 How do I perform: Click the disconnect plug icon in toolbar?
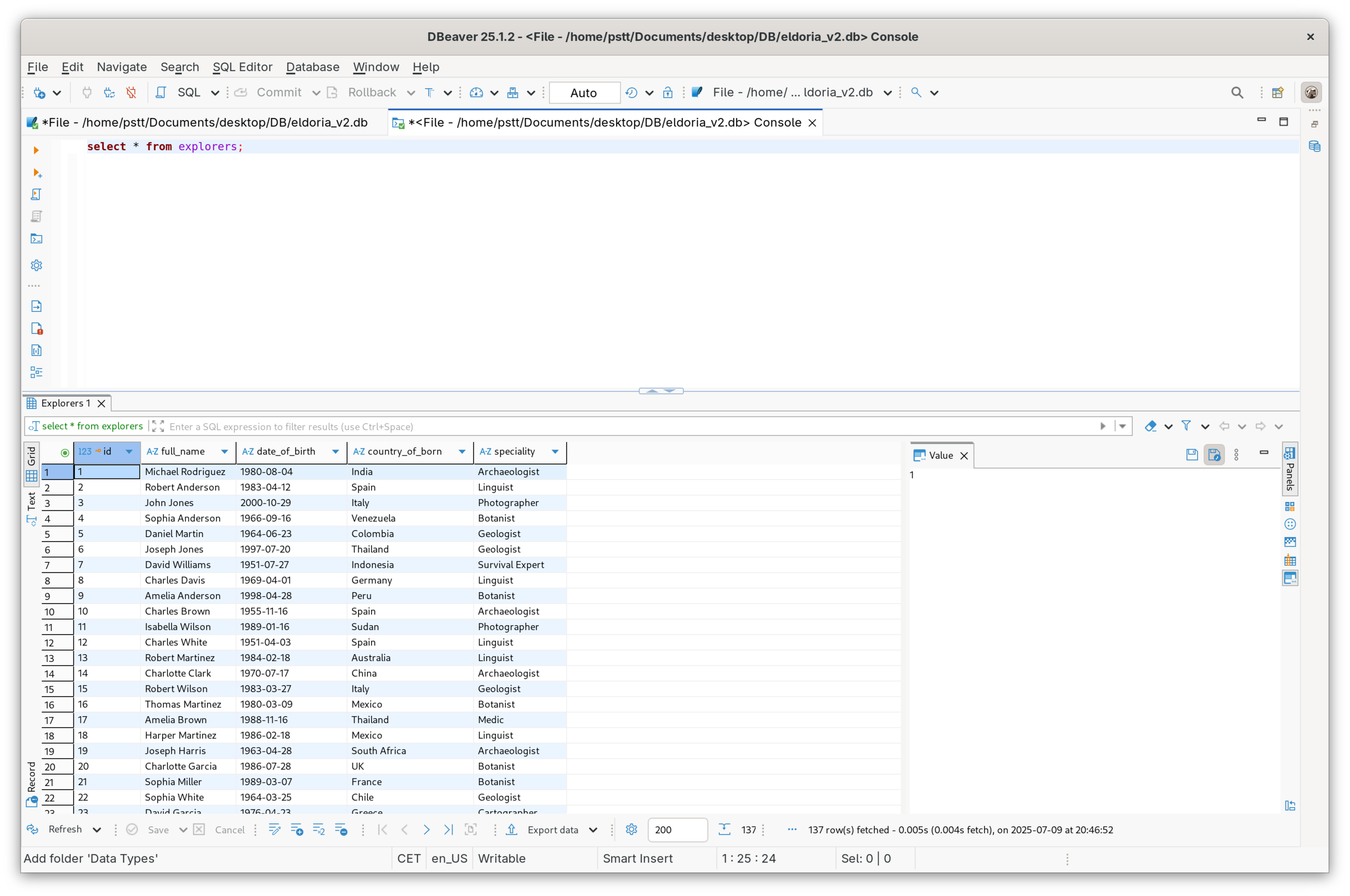(x=131, y=93)
